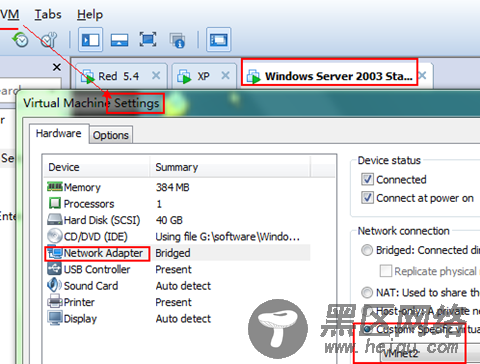The image size is (480, 364).
Task: Select the Network Adapter icon
Action: pyautogui.click(x=55, y=252)
